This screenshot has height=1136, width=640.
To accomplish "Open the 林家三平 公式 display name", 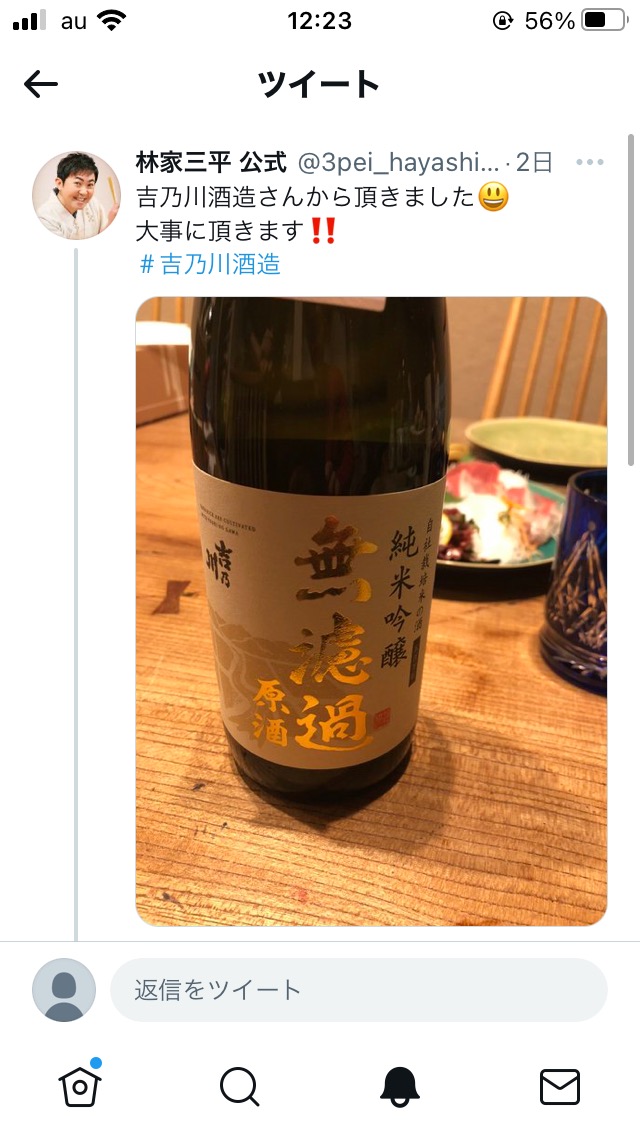I will click(x=211, y=162).
